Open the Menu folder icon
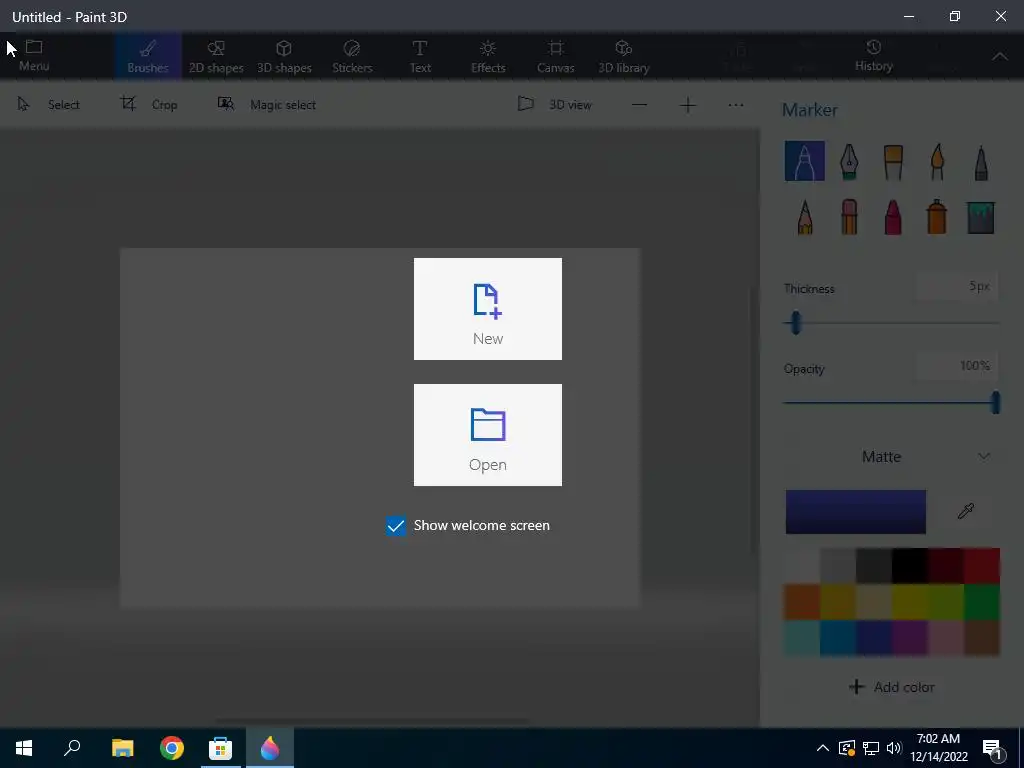Viewport: 1024px width, 768px height. click(34, 56)
